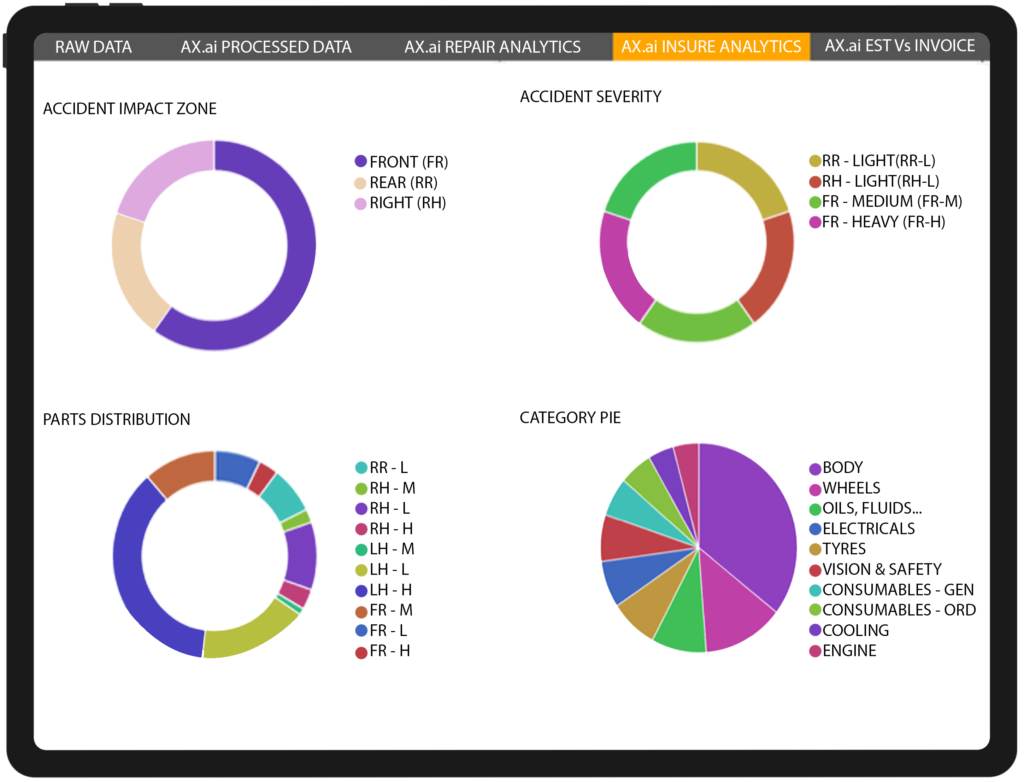Toggle the FRONT (FR) legend entry

[x=401, y=161]
